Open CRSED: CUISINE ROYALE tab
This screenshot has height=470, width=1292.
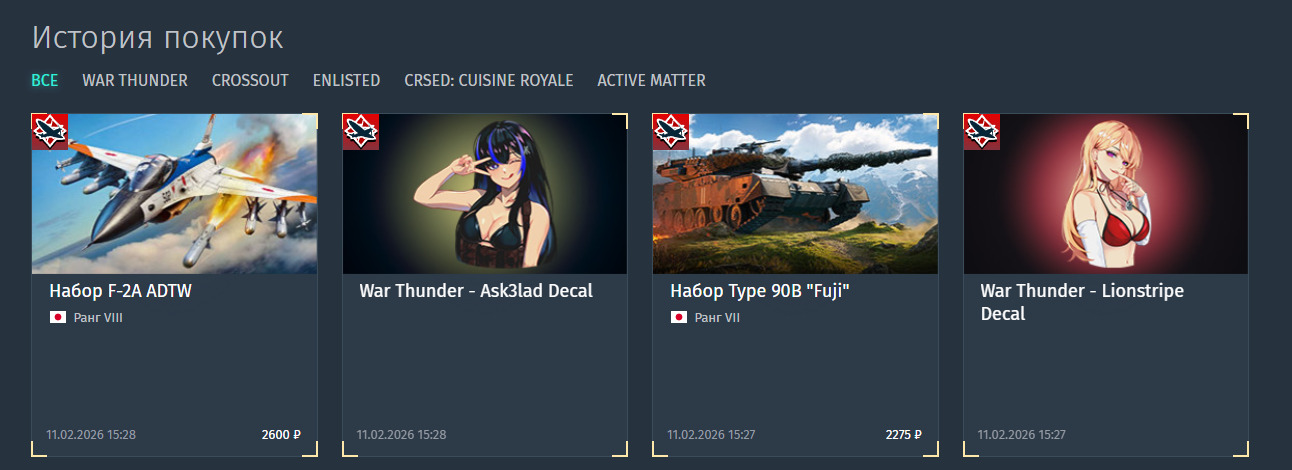tap(489, 80)
